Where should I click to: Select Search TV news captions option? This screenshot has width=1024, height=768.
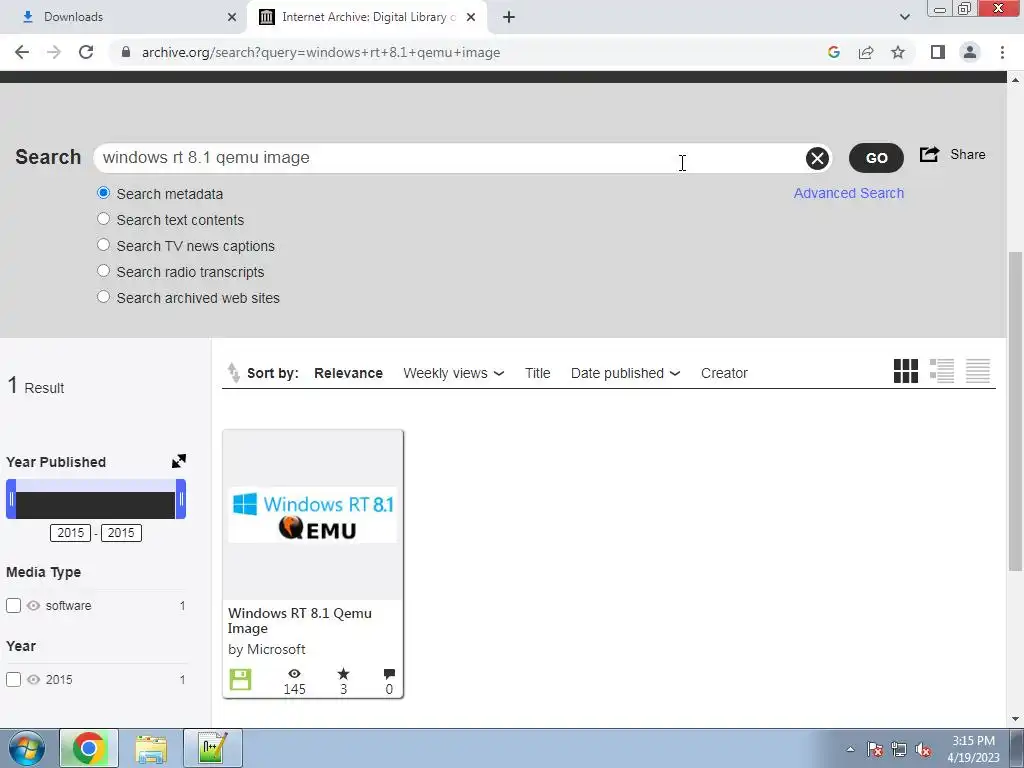click(103, 245)
